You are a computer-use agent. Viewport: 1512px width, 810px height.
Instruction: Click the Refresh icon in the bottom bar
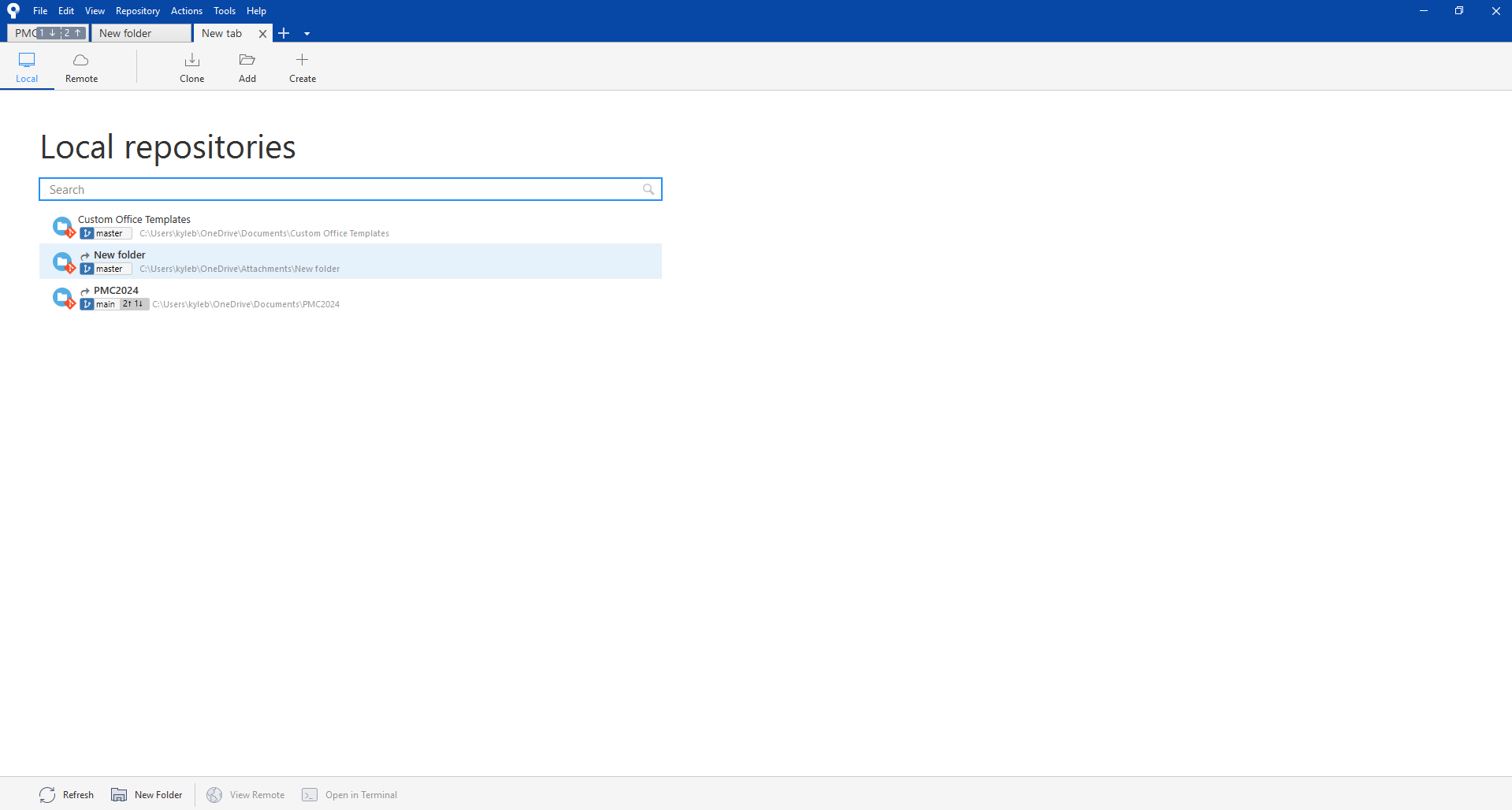(47, 794)
